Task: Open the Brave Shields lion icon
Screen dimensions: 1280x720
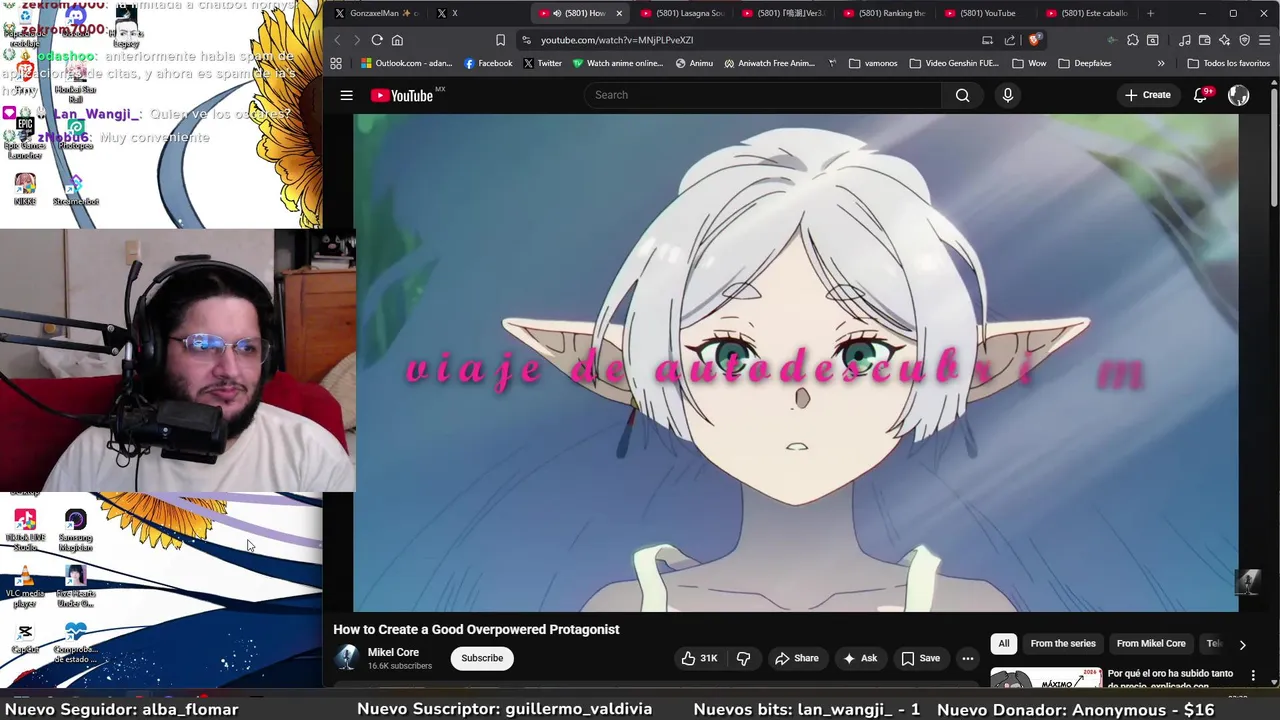Action: tap(1034, 40)
